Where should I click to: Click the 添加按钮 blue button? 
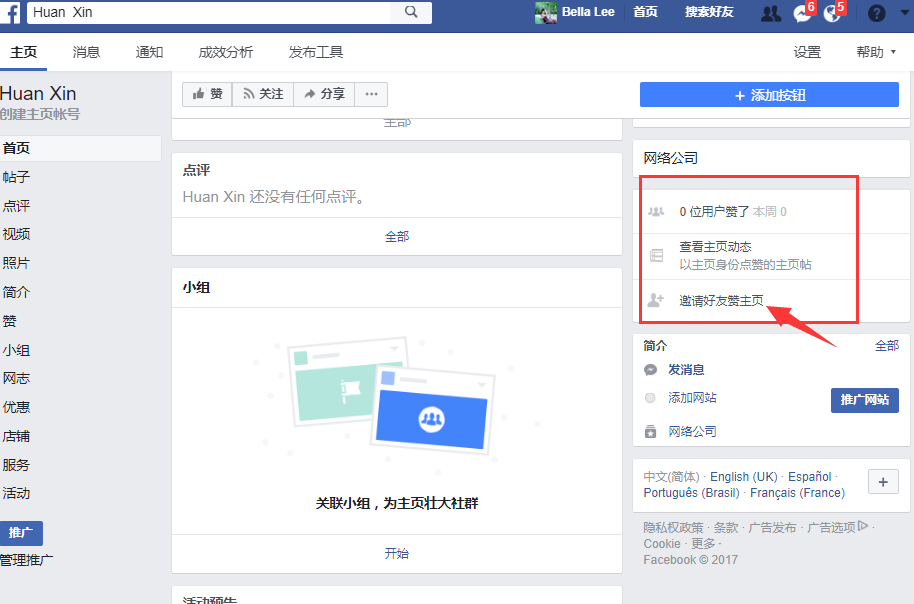coord(769,95)
